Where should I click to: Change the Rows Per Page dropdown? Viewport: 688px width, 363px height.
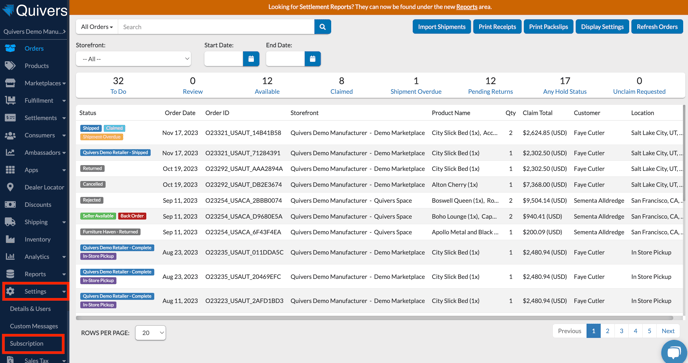[150, 333]
